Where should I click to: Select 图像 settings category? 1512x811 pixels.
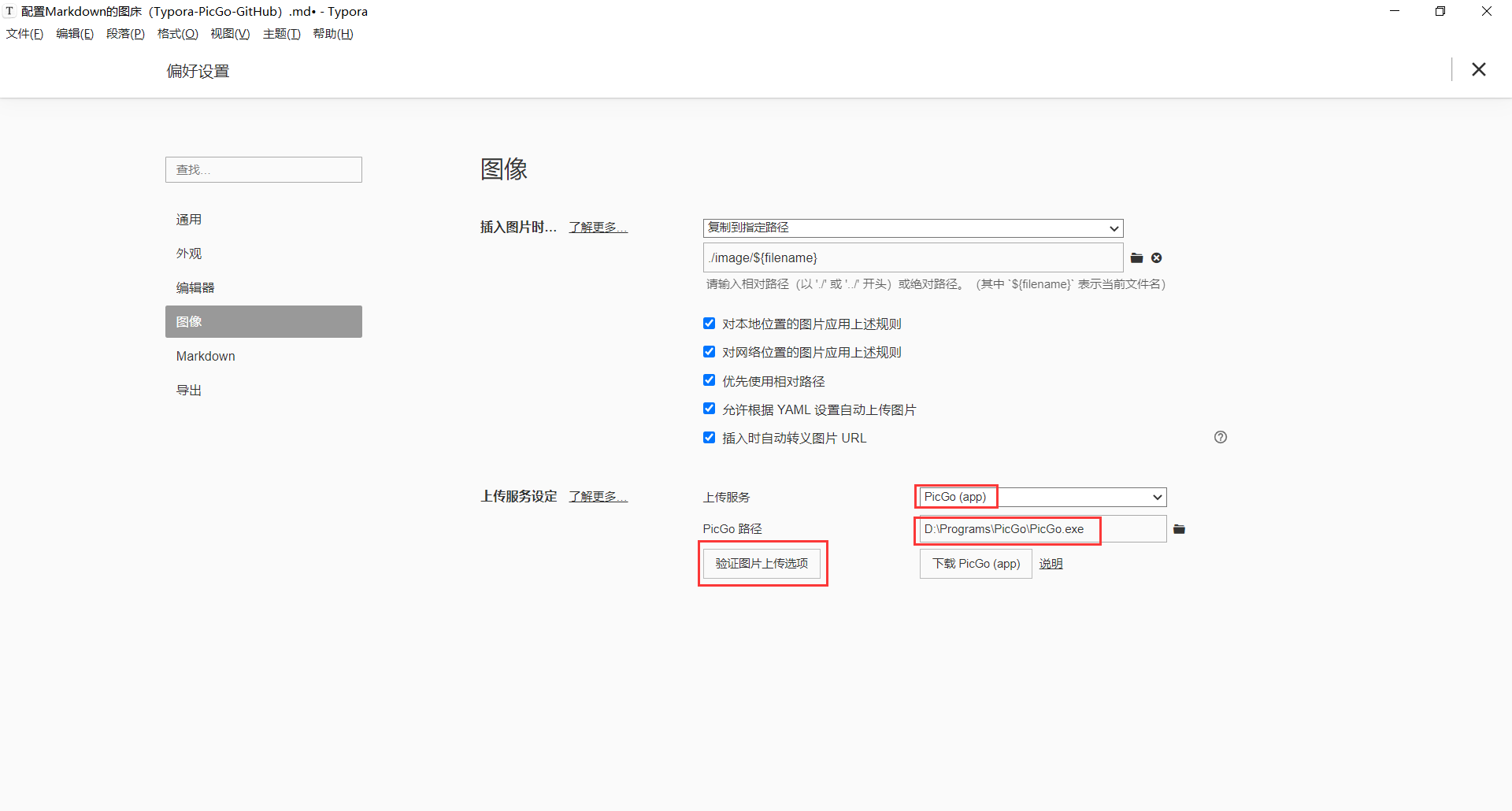pyautogui.click(x=264, y=321)
